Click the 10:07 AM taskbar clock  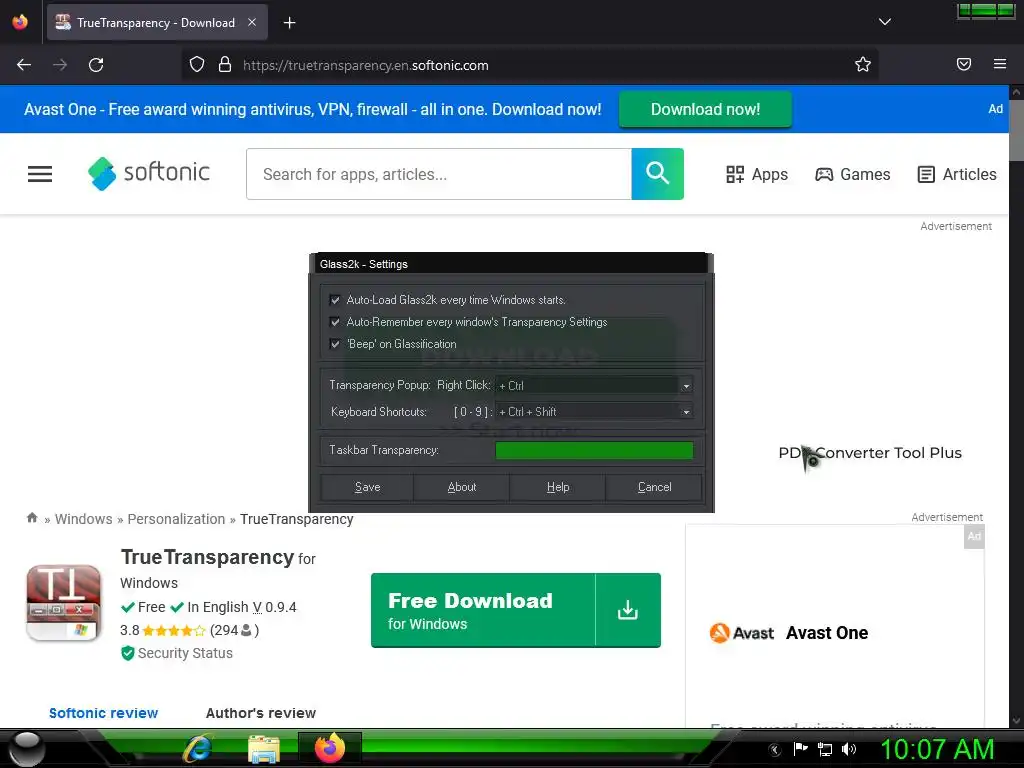point(937,749)
